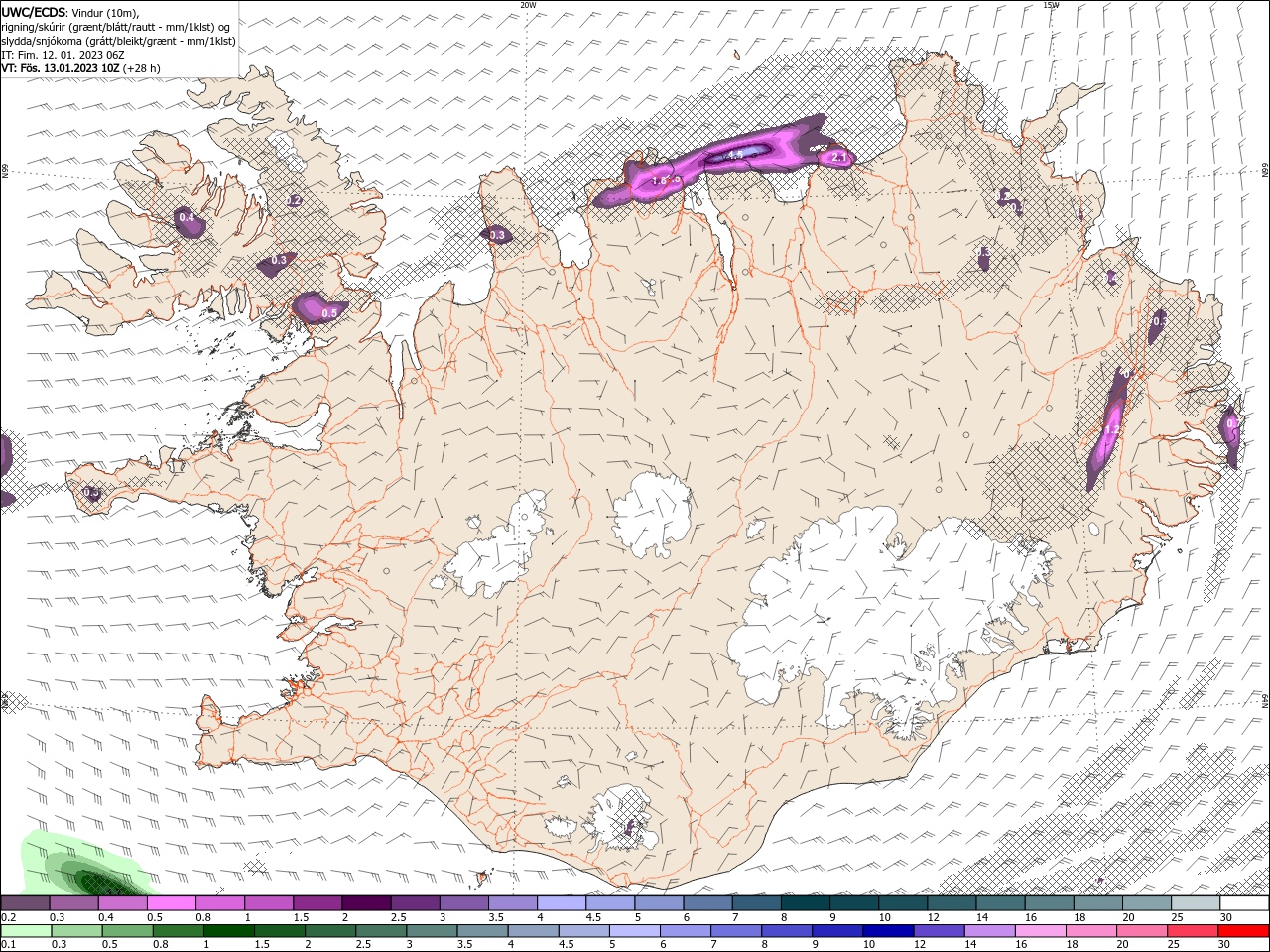Click the 25 red-pink rain scale swatch
The width and height of the screenshot is (1270, 952).
coord(1192,931)
